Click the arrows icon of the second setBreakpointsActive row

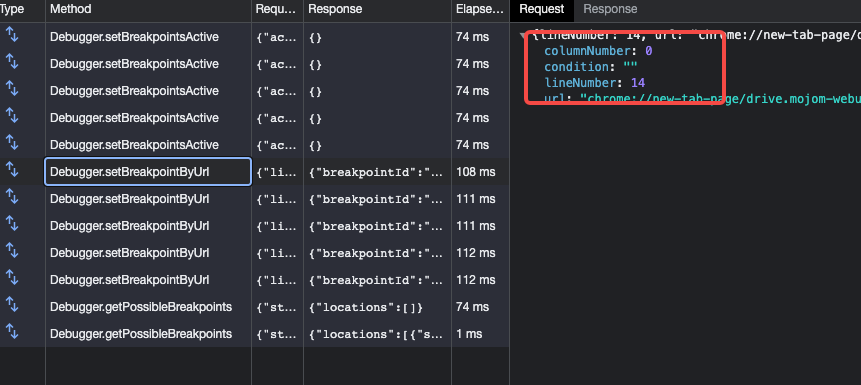[12, 62]
